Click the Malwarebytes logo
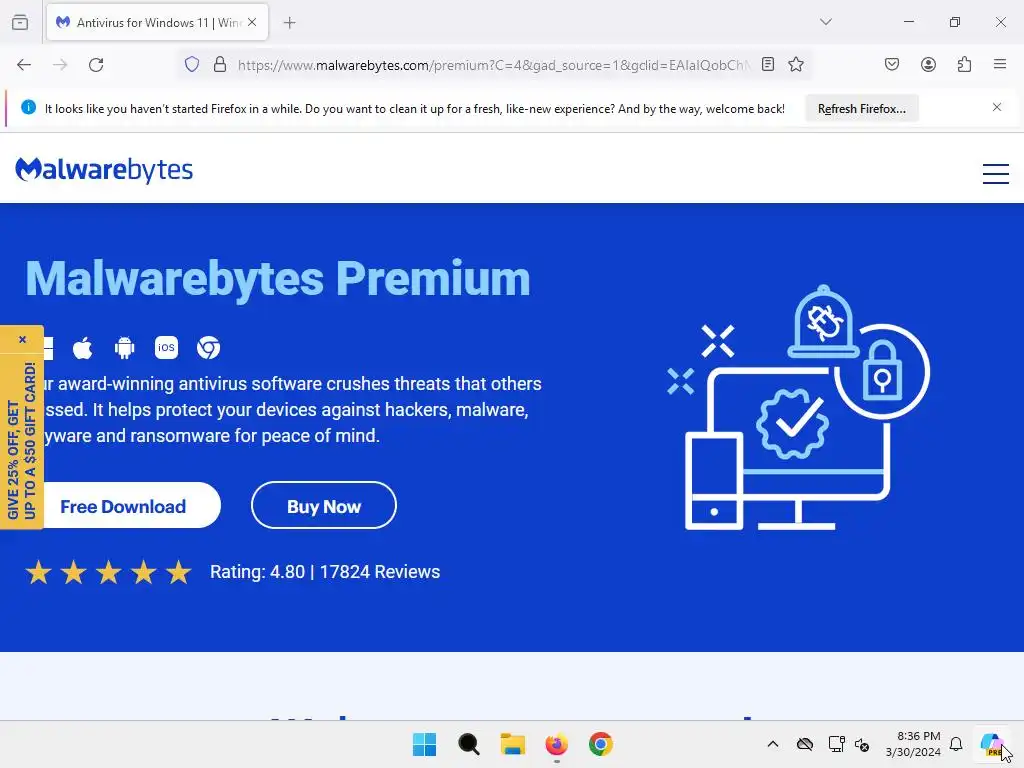The height and width of the screenshot is (768, 1024). [x=104, y=170]
